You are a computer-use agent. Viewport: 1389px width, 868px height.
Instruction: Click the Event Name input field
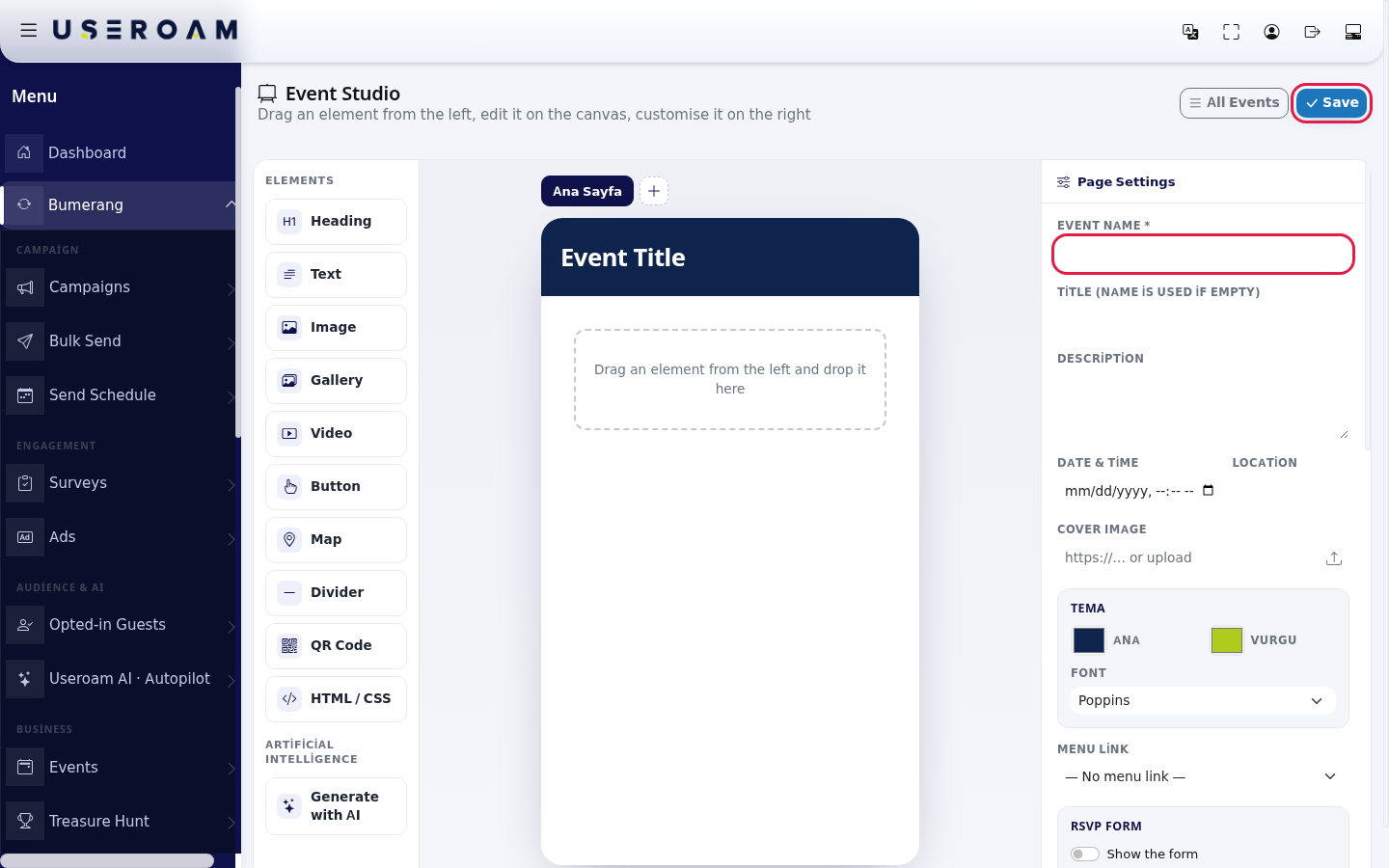(1203, 255)
